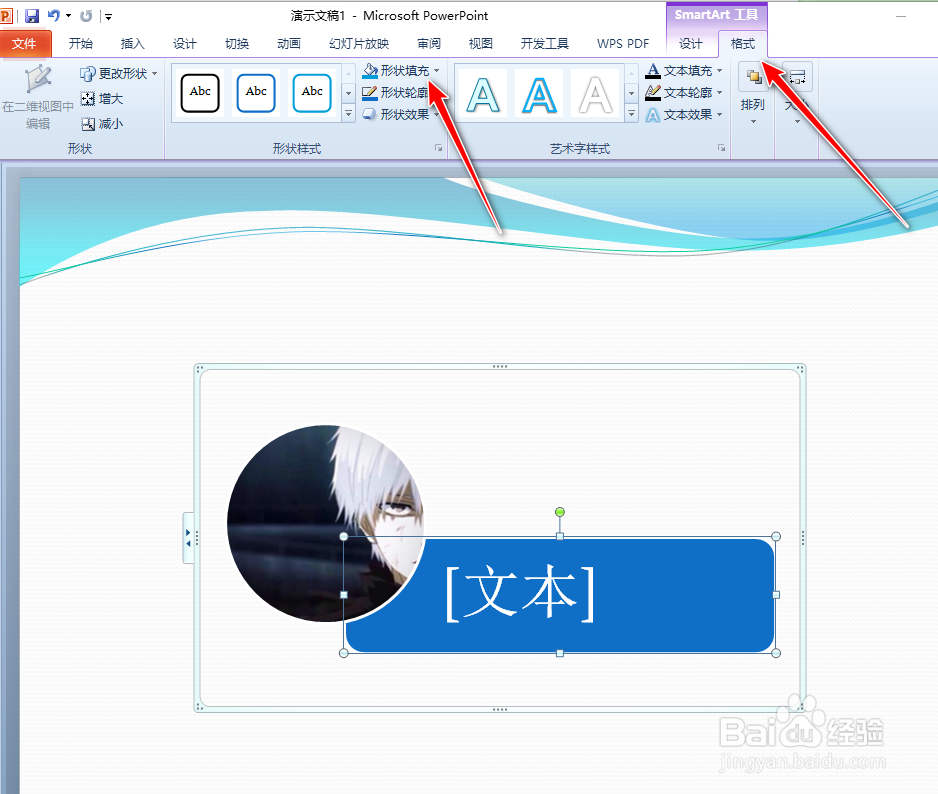Click 文本轮廓 icon
The image size is (938, 794).
coord(653,93)
